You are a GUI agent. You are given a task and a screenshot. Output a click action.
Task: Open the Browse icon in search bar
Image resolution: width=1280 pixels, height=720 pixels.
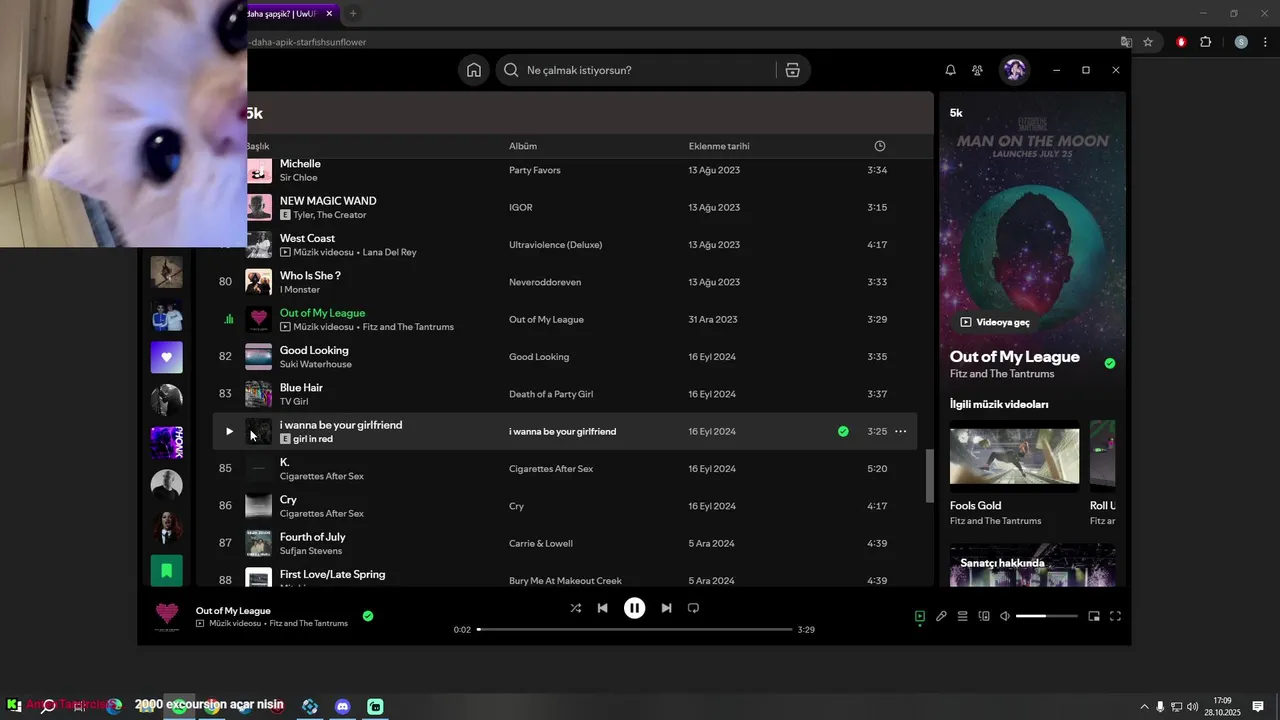click(x=792, y=70)
